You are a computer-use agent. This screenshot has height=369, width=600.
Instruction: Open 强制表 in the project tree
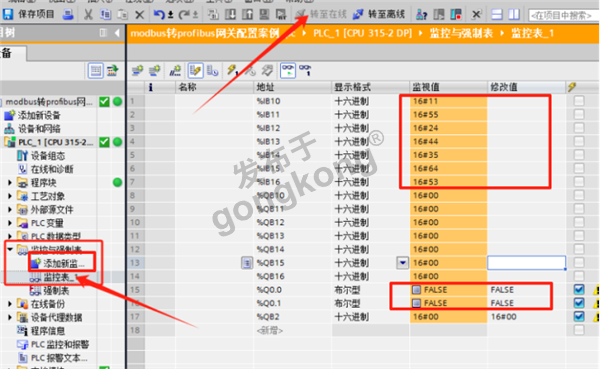coord(56,291)
